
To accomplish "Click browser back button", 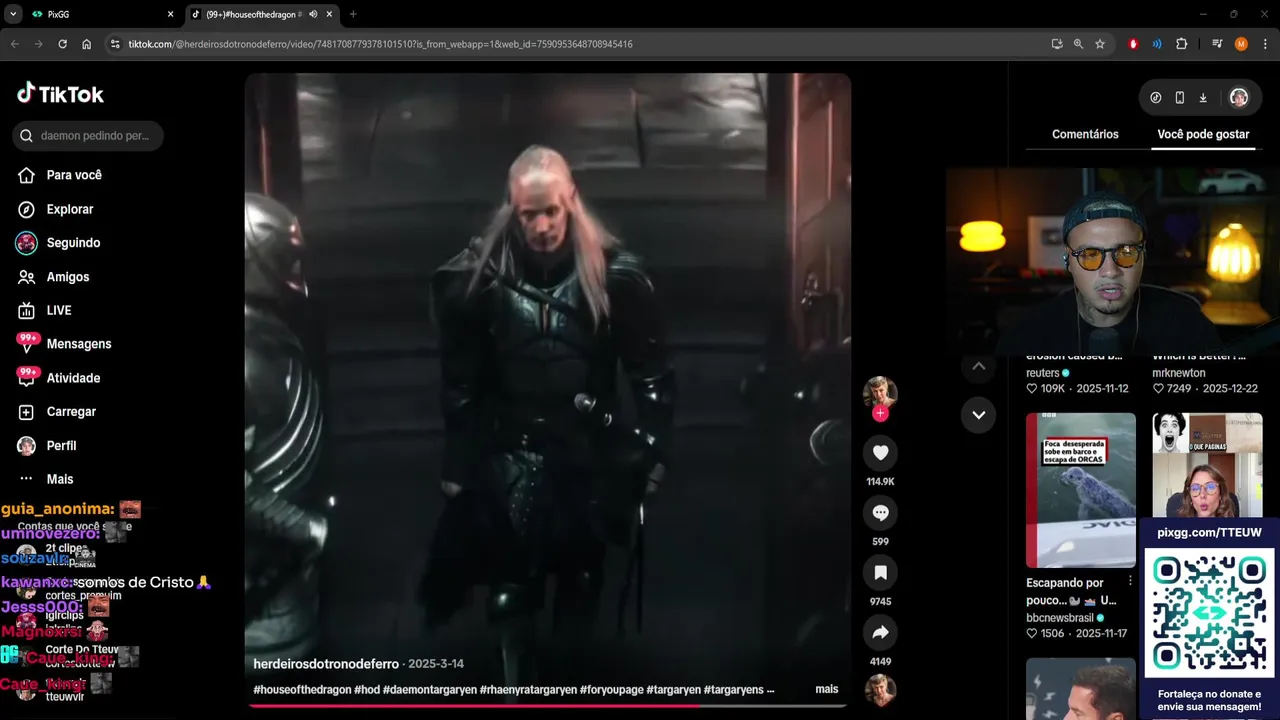I will [x=14, y=44].
